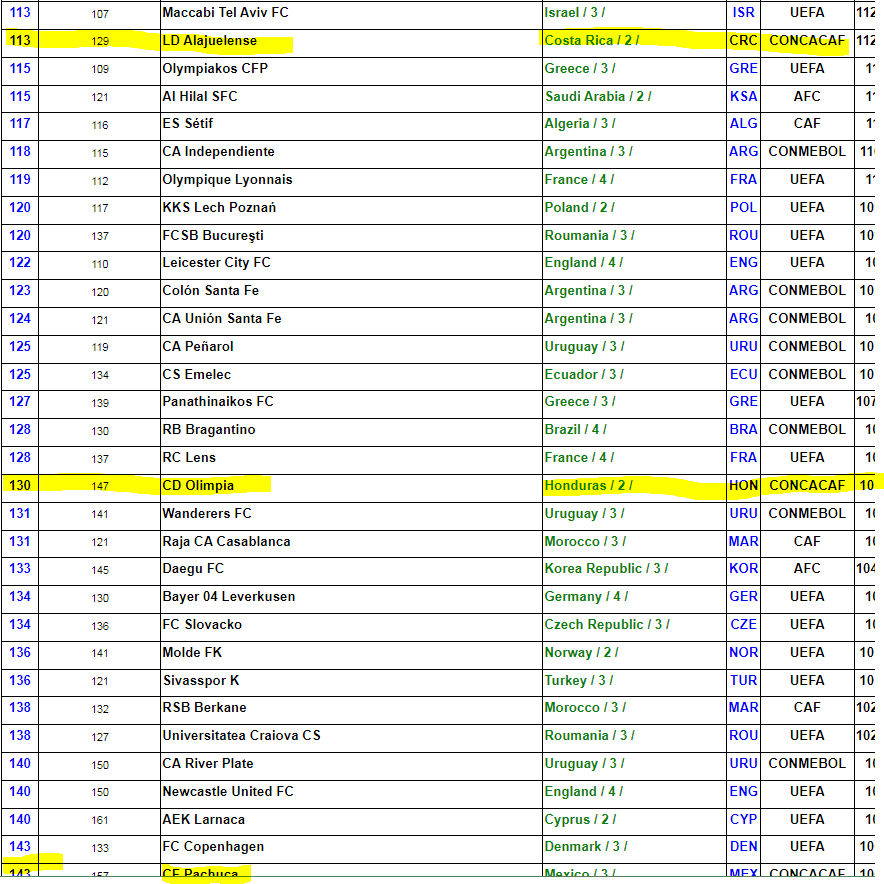Viewport: 884px width, 884px height.
Task: Click the RC Lens club name
Action: click(x=189, y=458)
